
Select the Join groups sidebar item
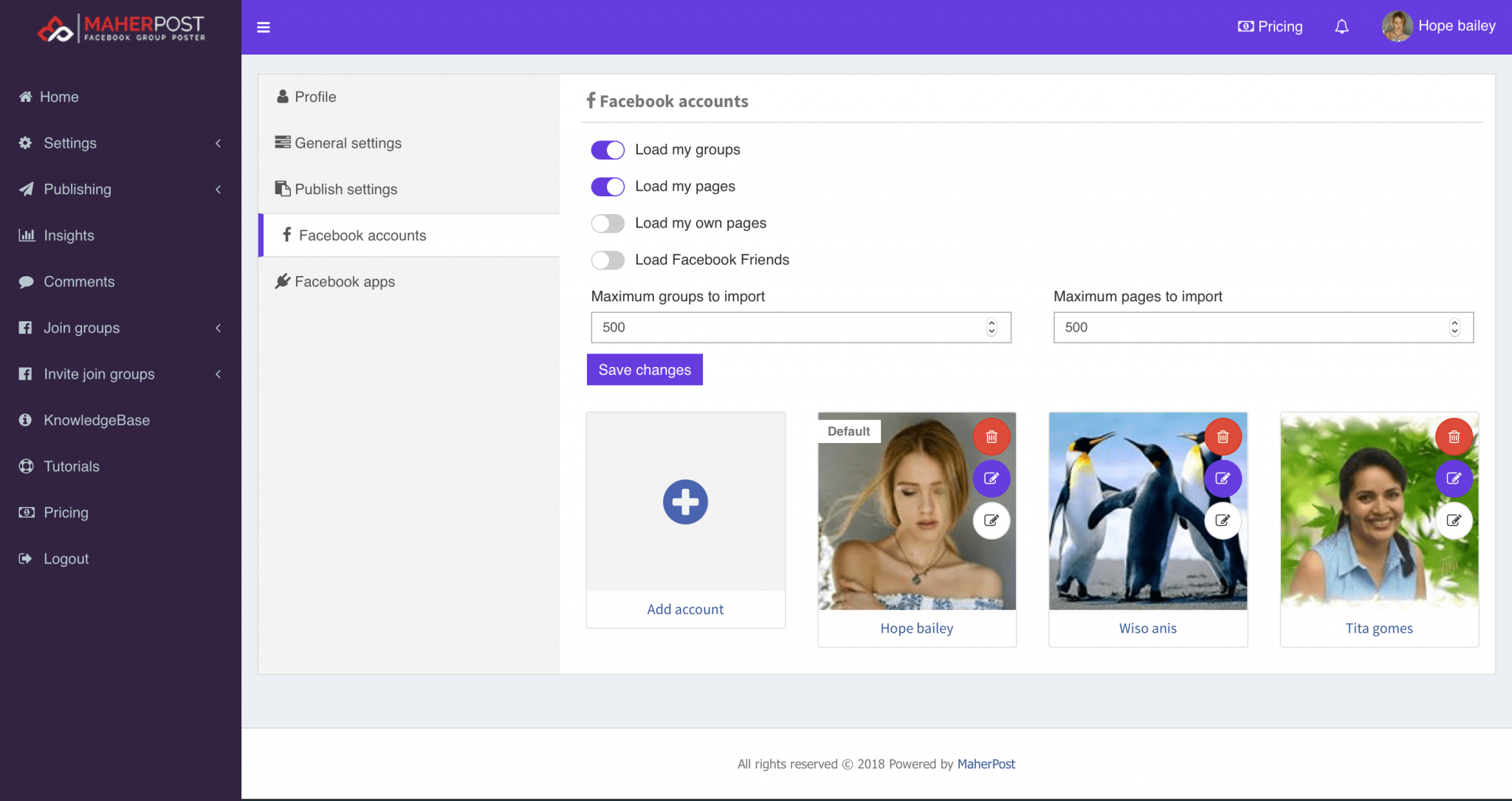[81, 328]
